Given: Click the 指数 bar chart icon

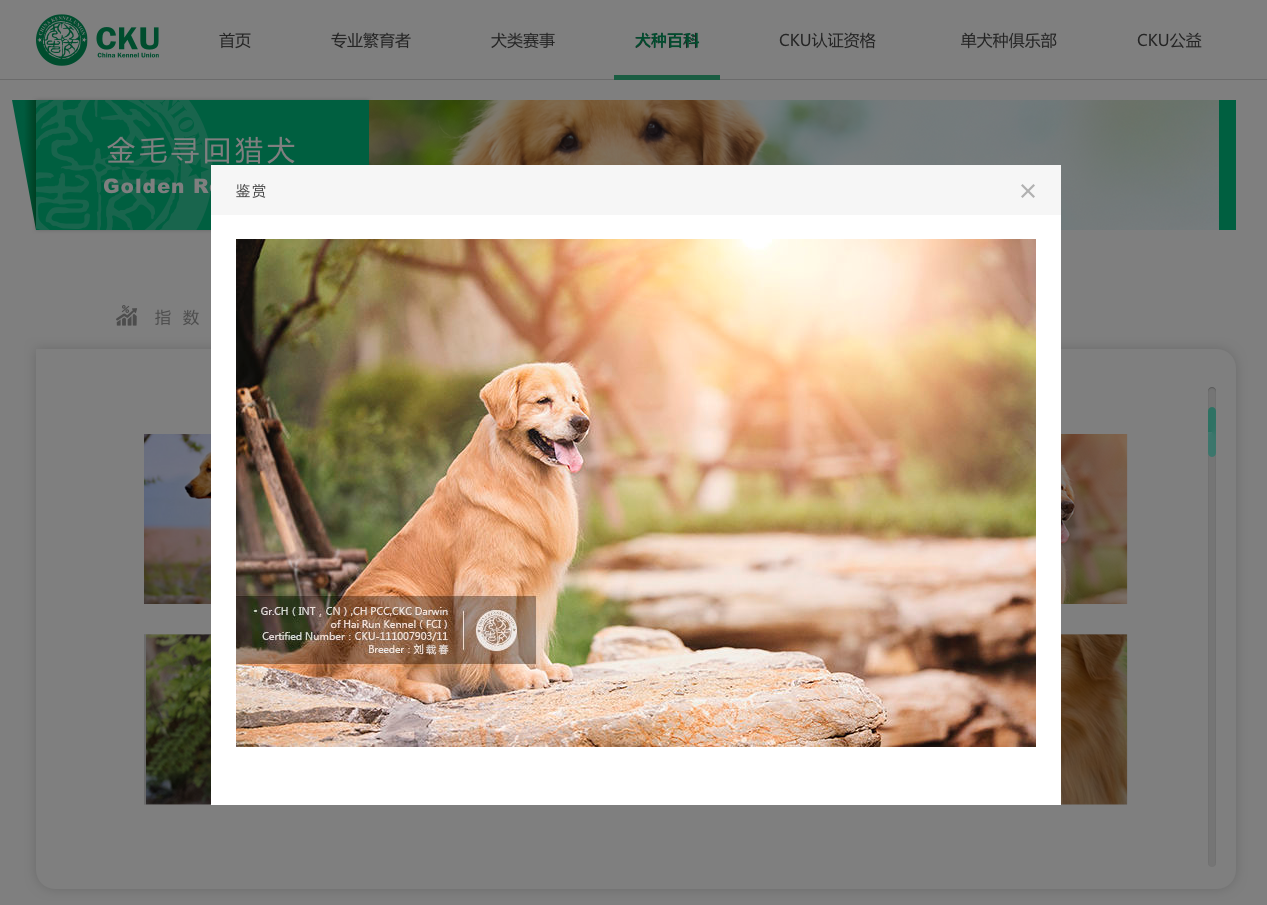Looking at the screenshot, I should point(127,317).
